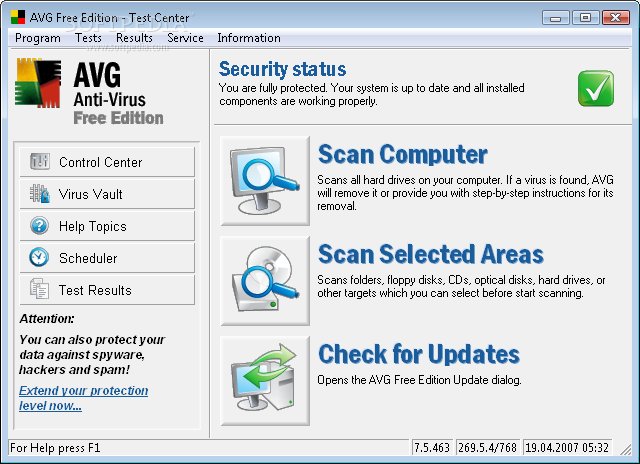Click the 19.04.2007 05:32 status entry

pyautogui.click(x=567, y=448)
